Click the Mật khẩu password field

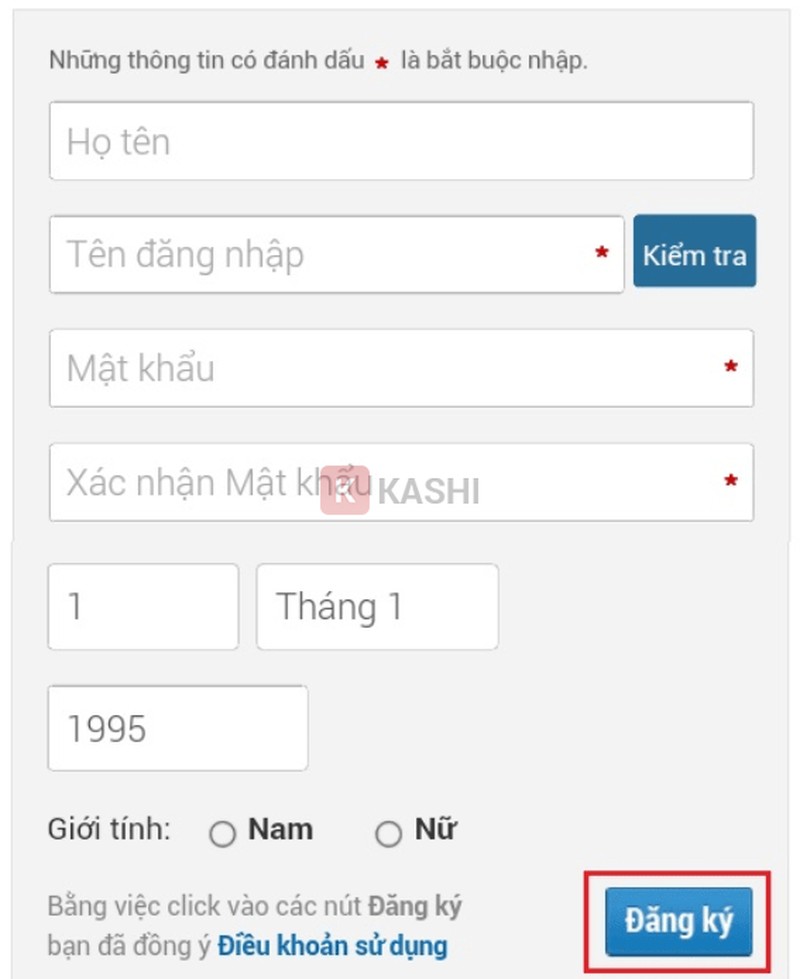(400, 369)
